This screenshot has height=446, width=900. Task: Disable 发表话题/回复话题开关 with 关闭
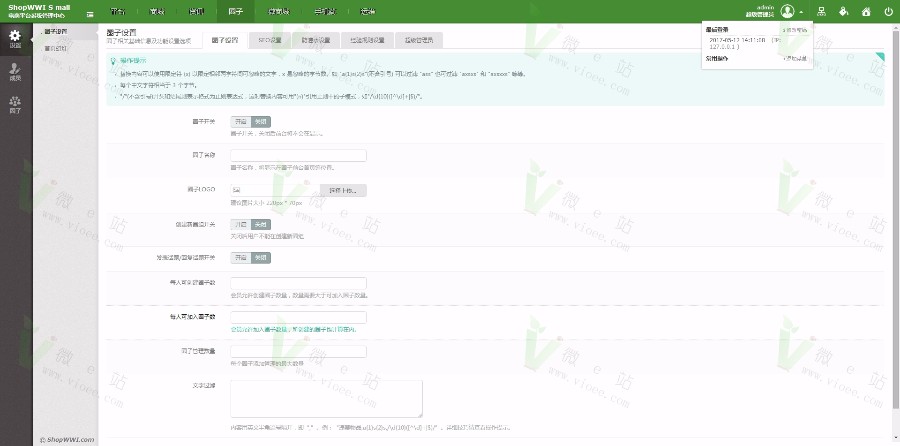(x=261, y=258)
